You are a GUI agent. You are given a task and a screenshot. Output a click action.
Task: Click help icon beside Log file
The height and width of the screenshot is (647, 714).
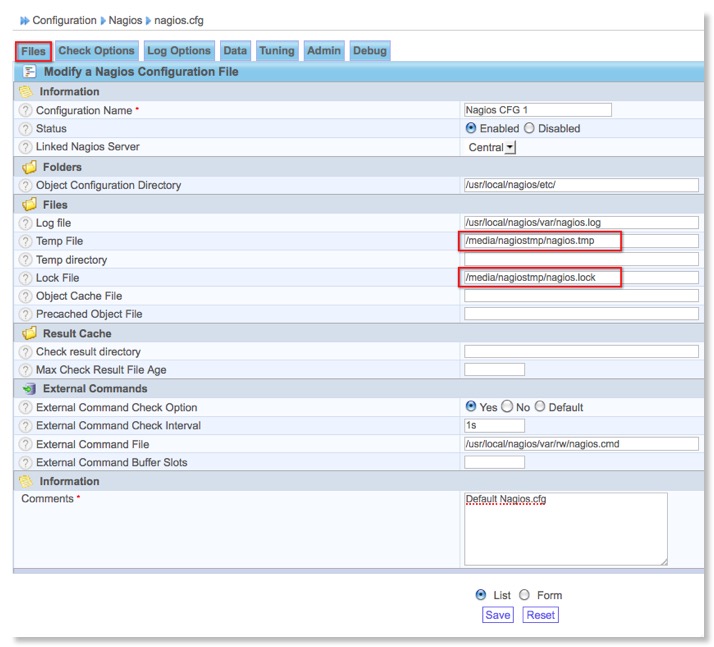click(x=25, y=223)
